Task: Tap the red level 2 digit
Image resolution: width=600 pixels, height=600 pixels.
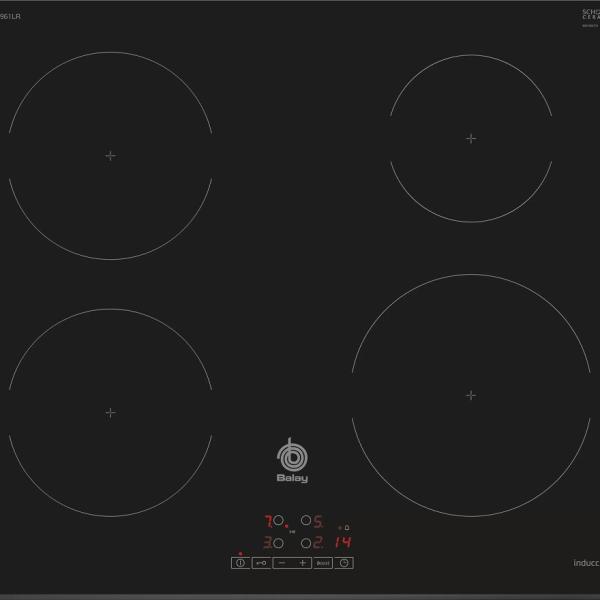Action: pyautogui.click(x=318, y=543)
